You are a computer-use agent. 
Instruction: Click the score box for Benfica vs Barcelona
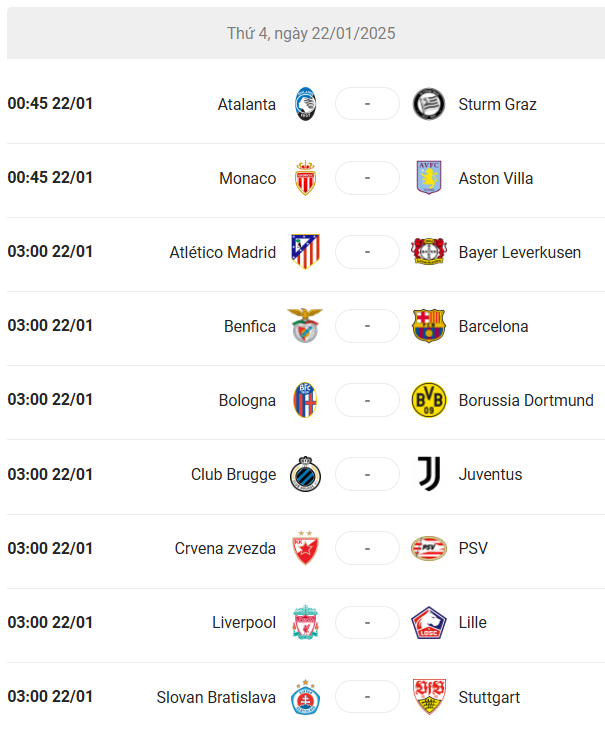click(x=367, y=326)
